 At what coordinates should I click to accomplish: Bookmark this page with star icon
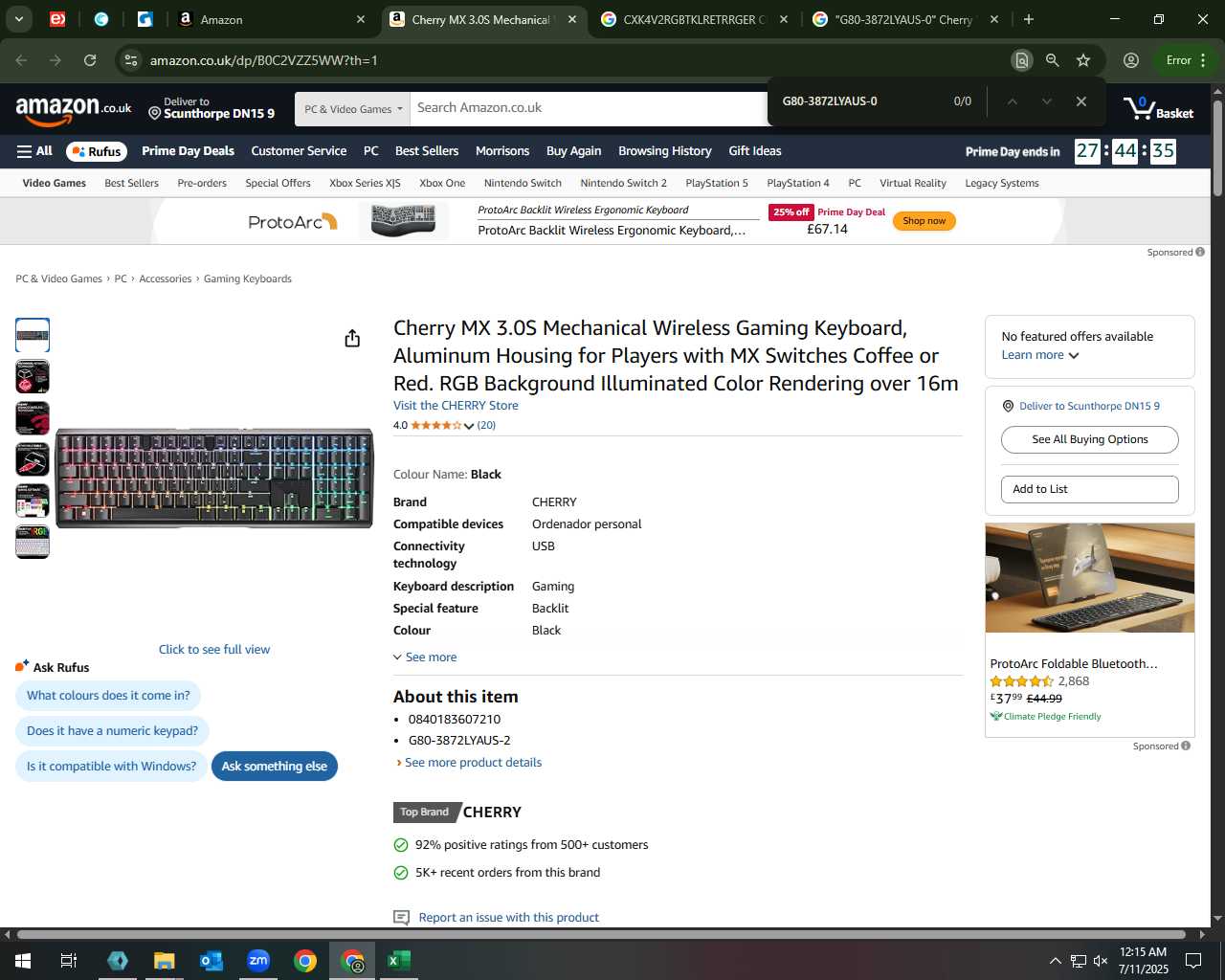coord(1083,60)
